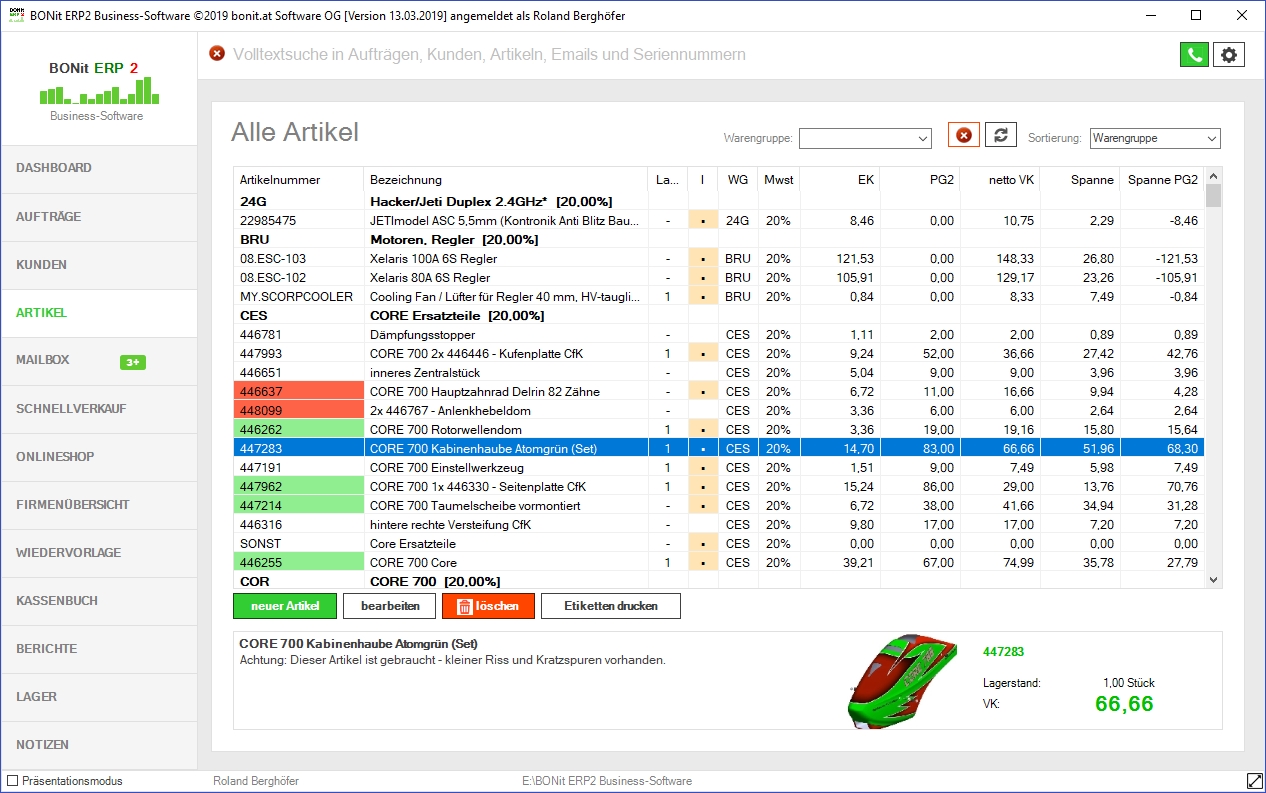Click the fullscreen icon in status bar
Screen dimensions: 1266x793
coord(1254,780)
